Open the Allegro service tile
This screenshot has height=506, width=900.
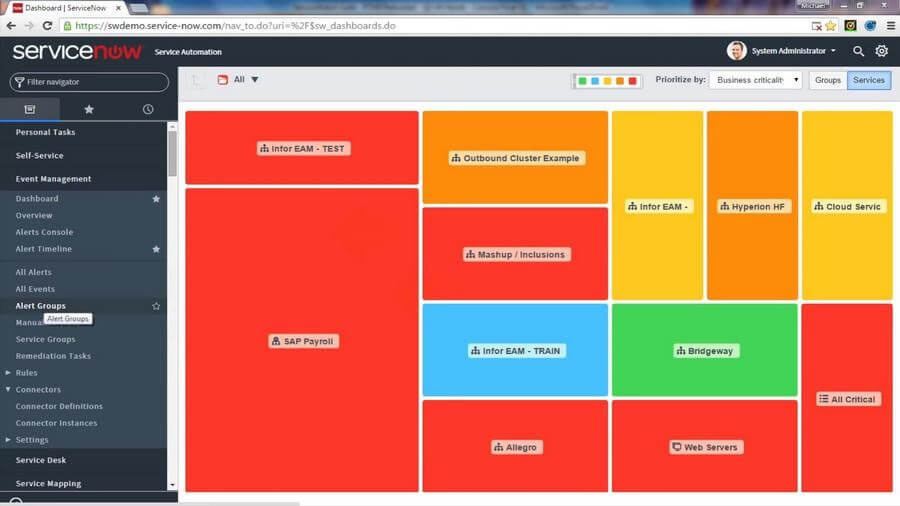pos(515,447)
